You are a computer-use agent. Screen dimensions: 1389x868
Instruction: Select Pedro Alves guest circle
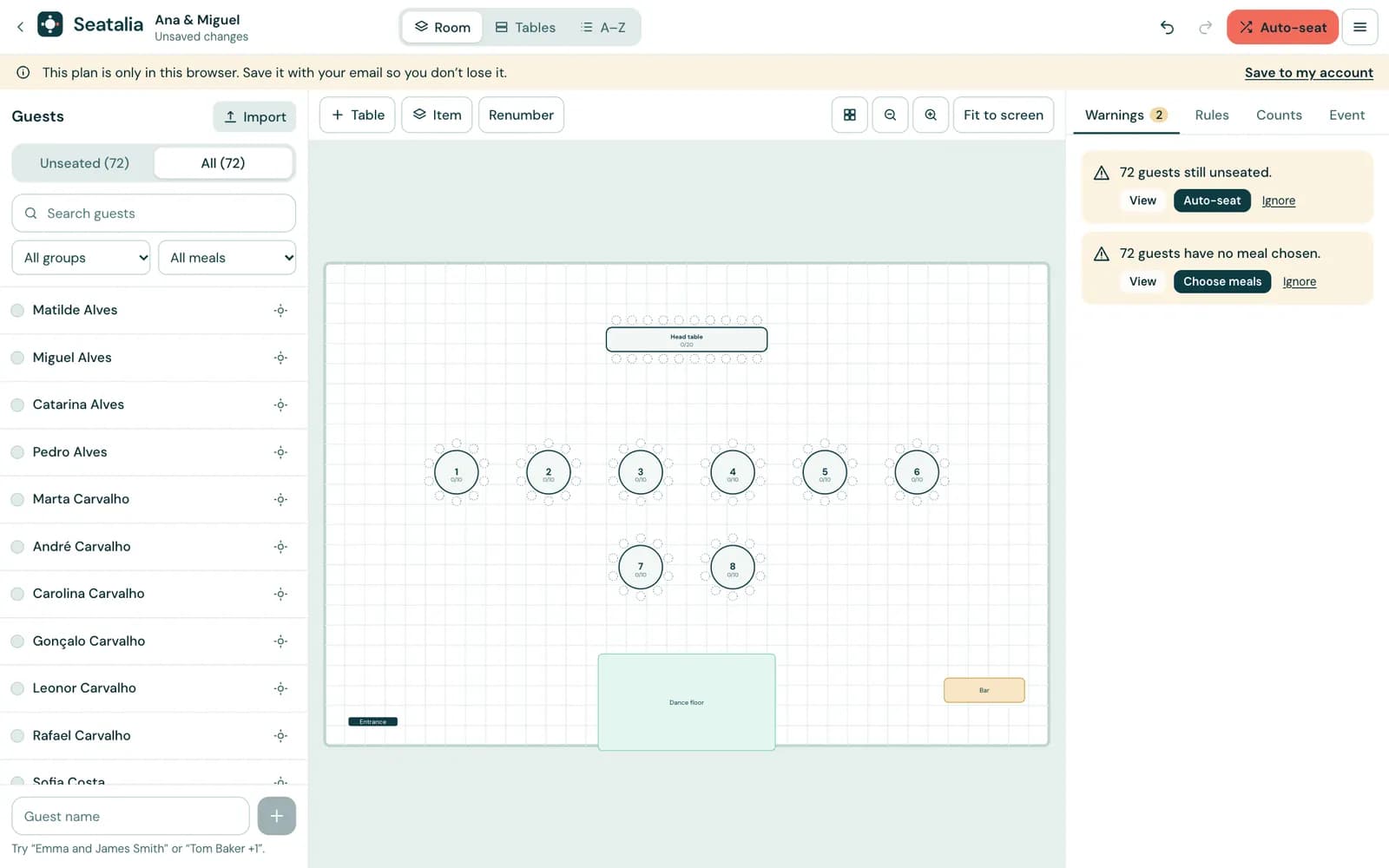tap(17, 452)
